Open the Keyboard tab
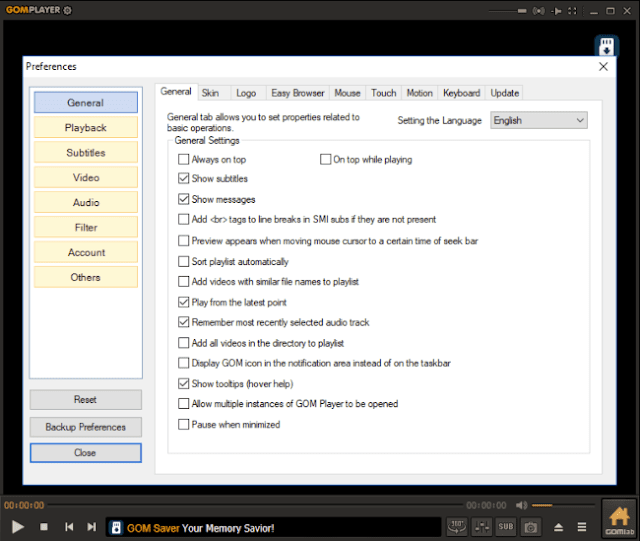 [462, 93]
